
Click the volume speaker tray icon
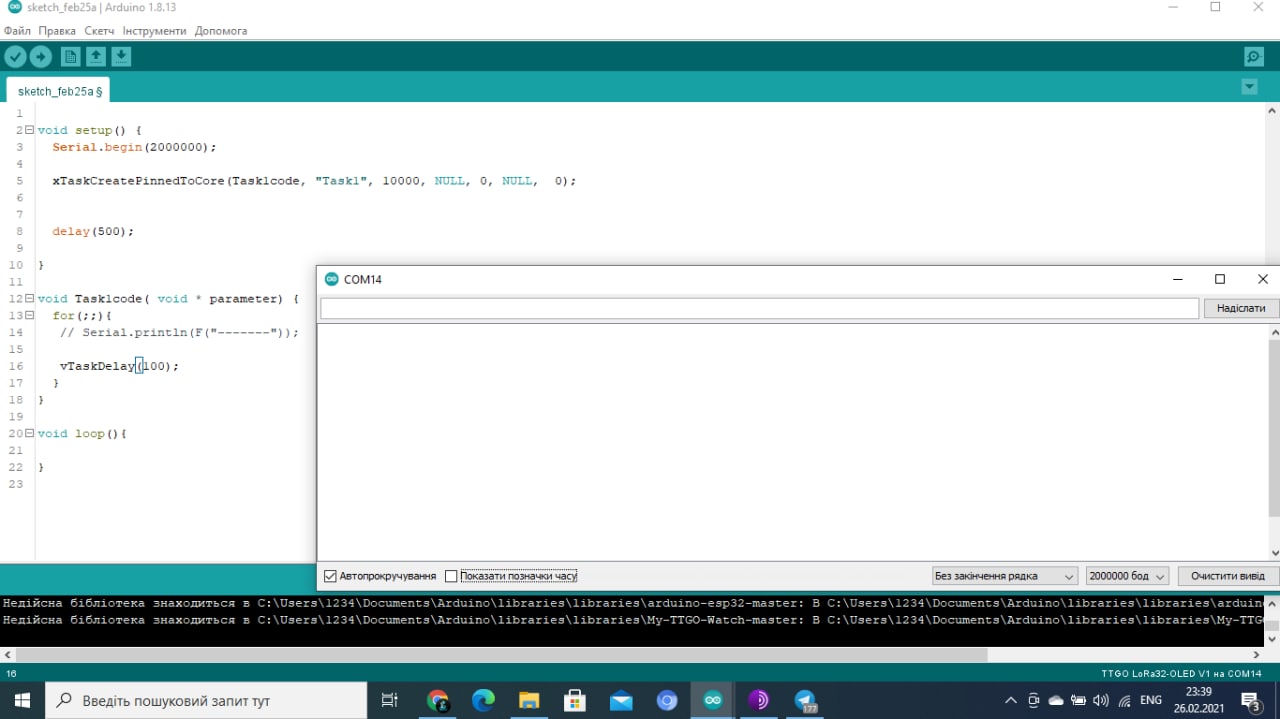(1101, 700)
